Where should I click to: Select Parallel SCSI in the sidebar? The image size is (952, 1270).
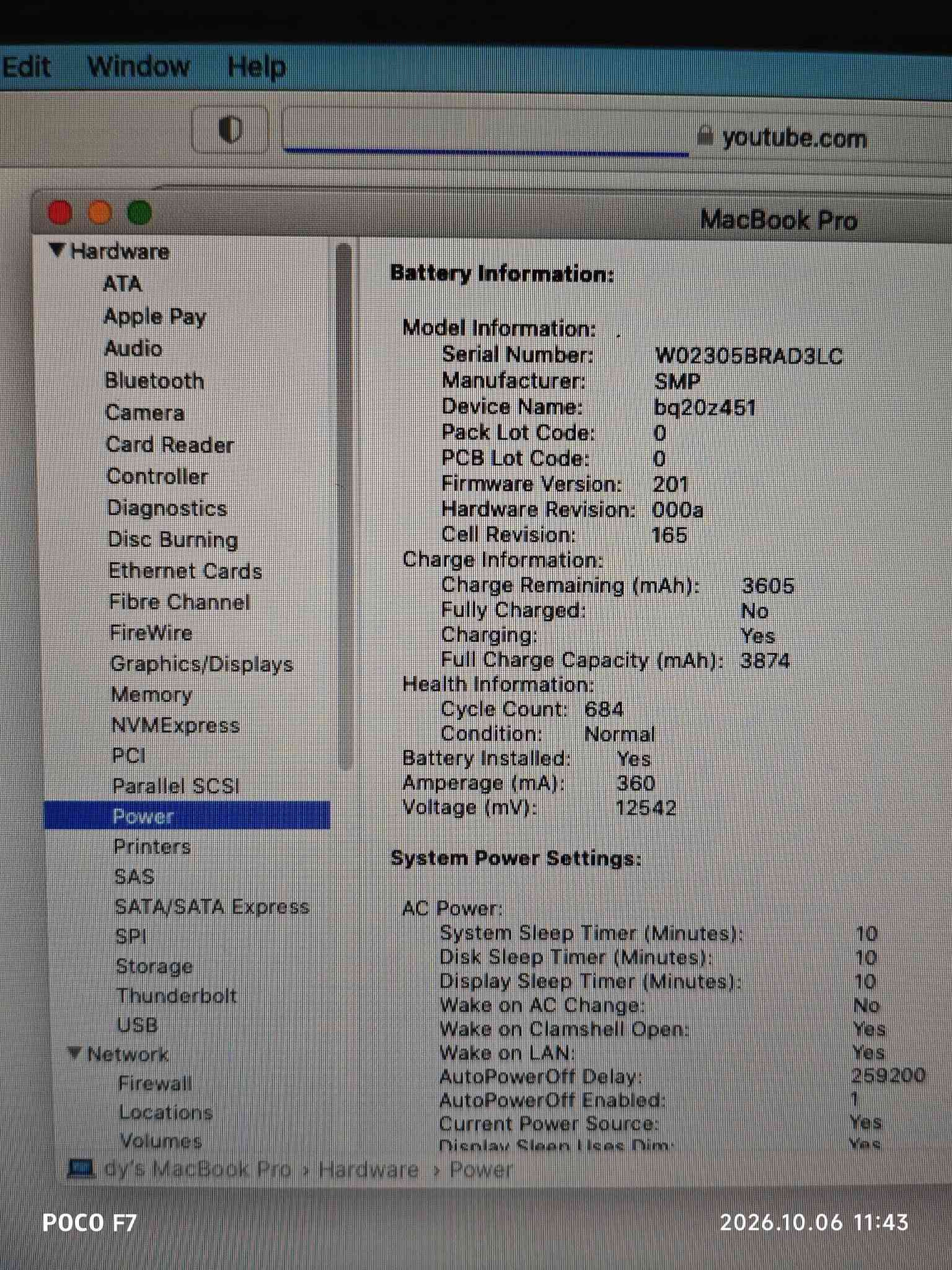[176, 786]
